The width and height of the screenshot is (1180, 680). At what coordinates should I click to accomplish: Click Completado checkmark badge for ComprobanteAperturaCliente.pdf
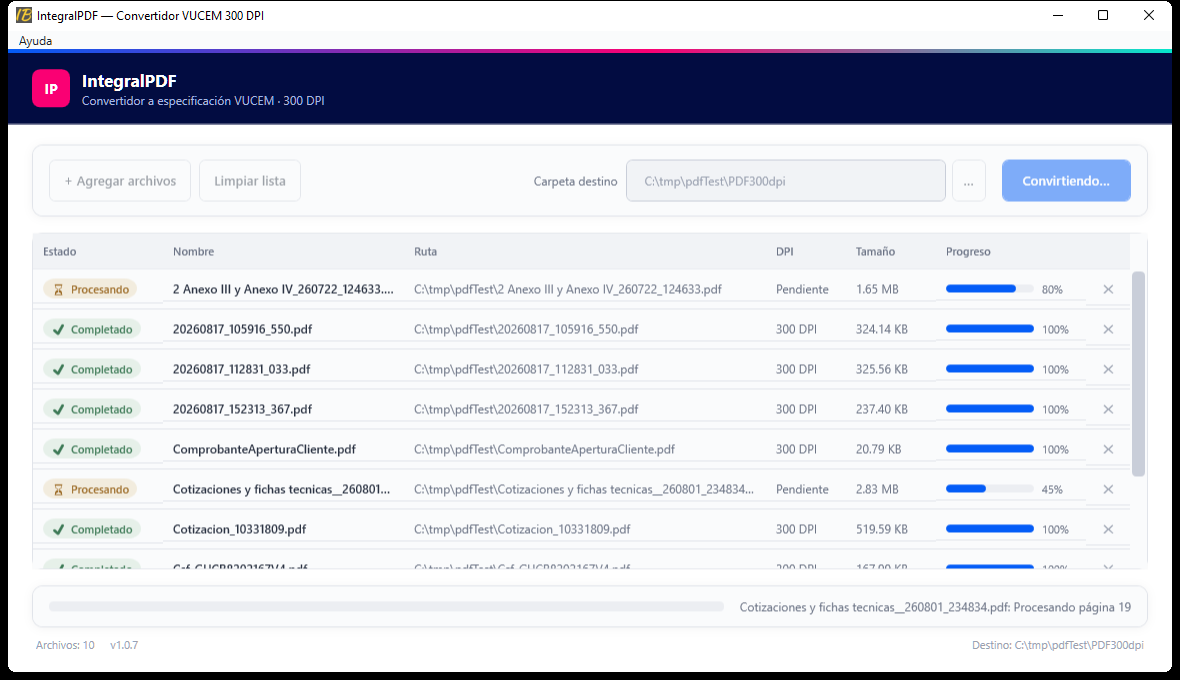pyautogui.click(x=92, y=449)
